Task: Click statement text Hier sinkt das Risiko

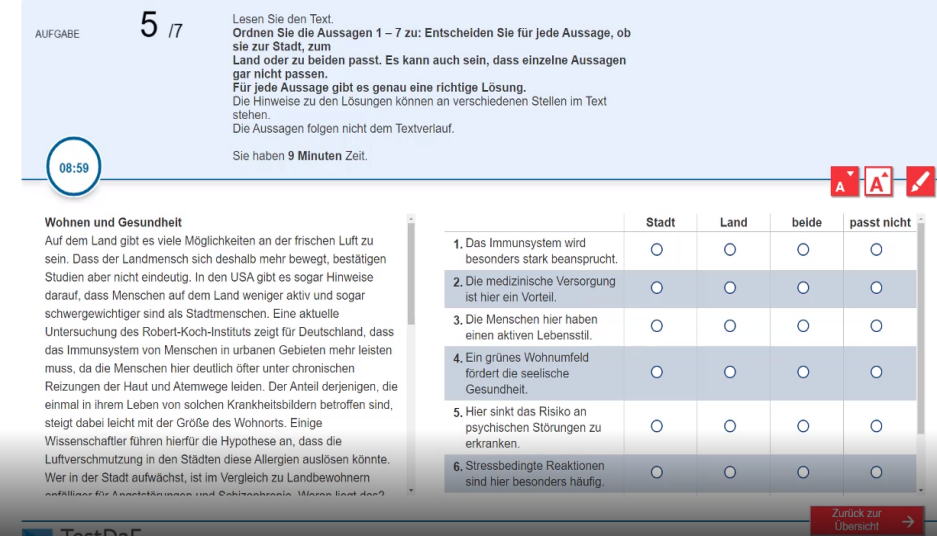Action: (x=533, y=427)
